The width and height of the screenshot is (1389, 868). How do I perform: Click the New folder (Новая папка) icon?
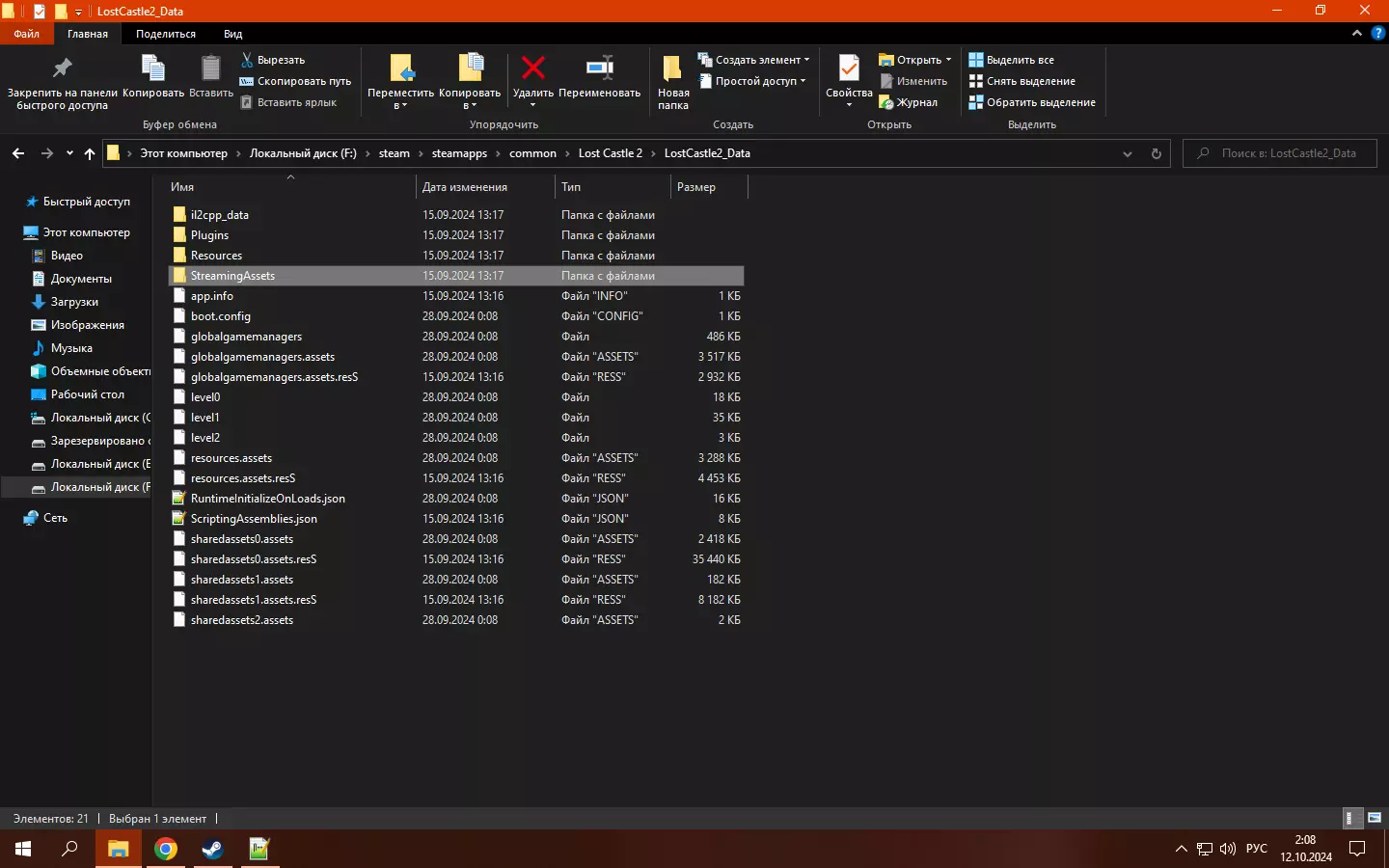tap(672, 68)
